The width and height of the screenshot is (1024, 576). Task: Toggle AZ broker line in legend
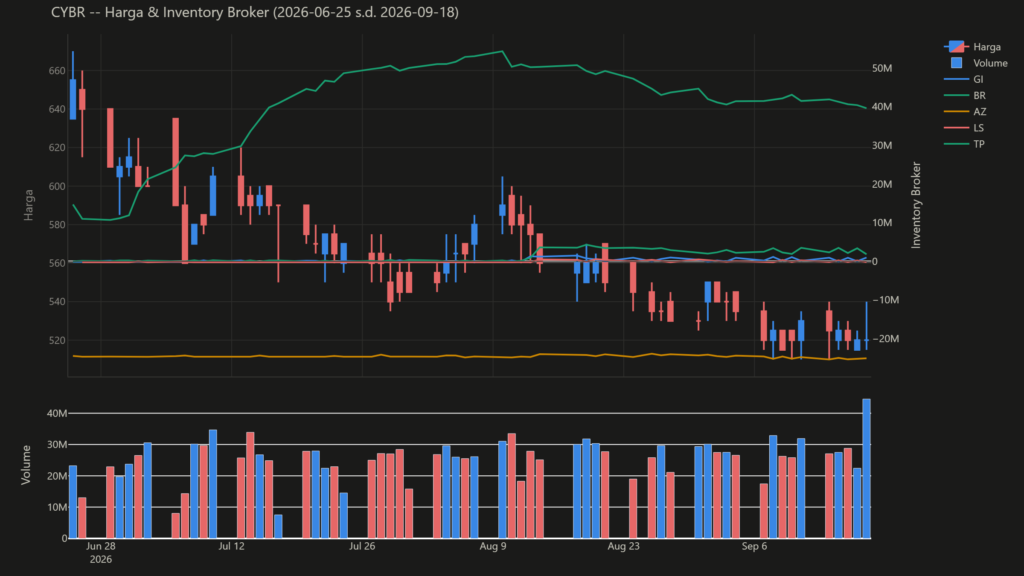[965, 112]
